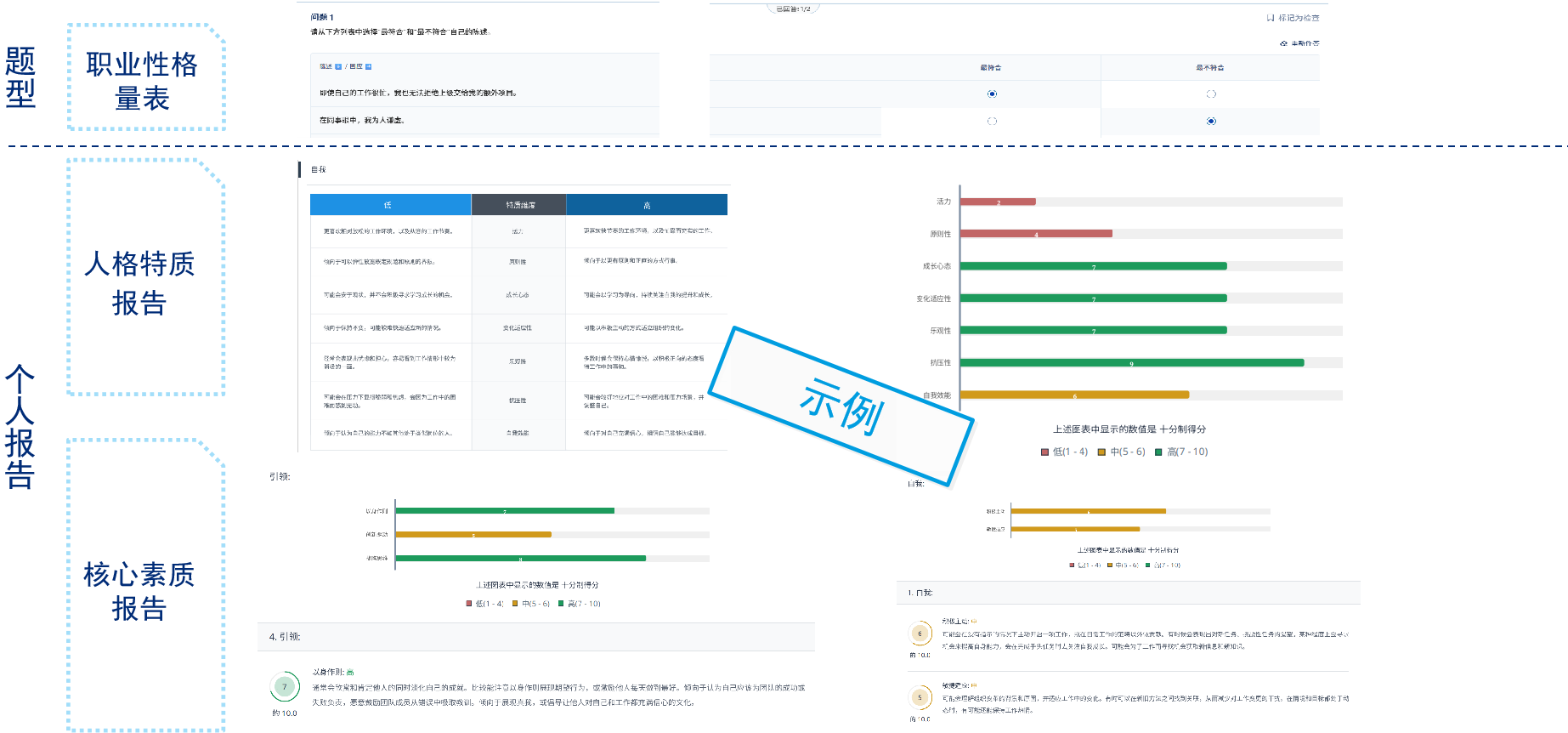Select 最不符合 radio for the second statement
This screenshot has width=1568, height=733.
tap(1211, 121)
